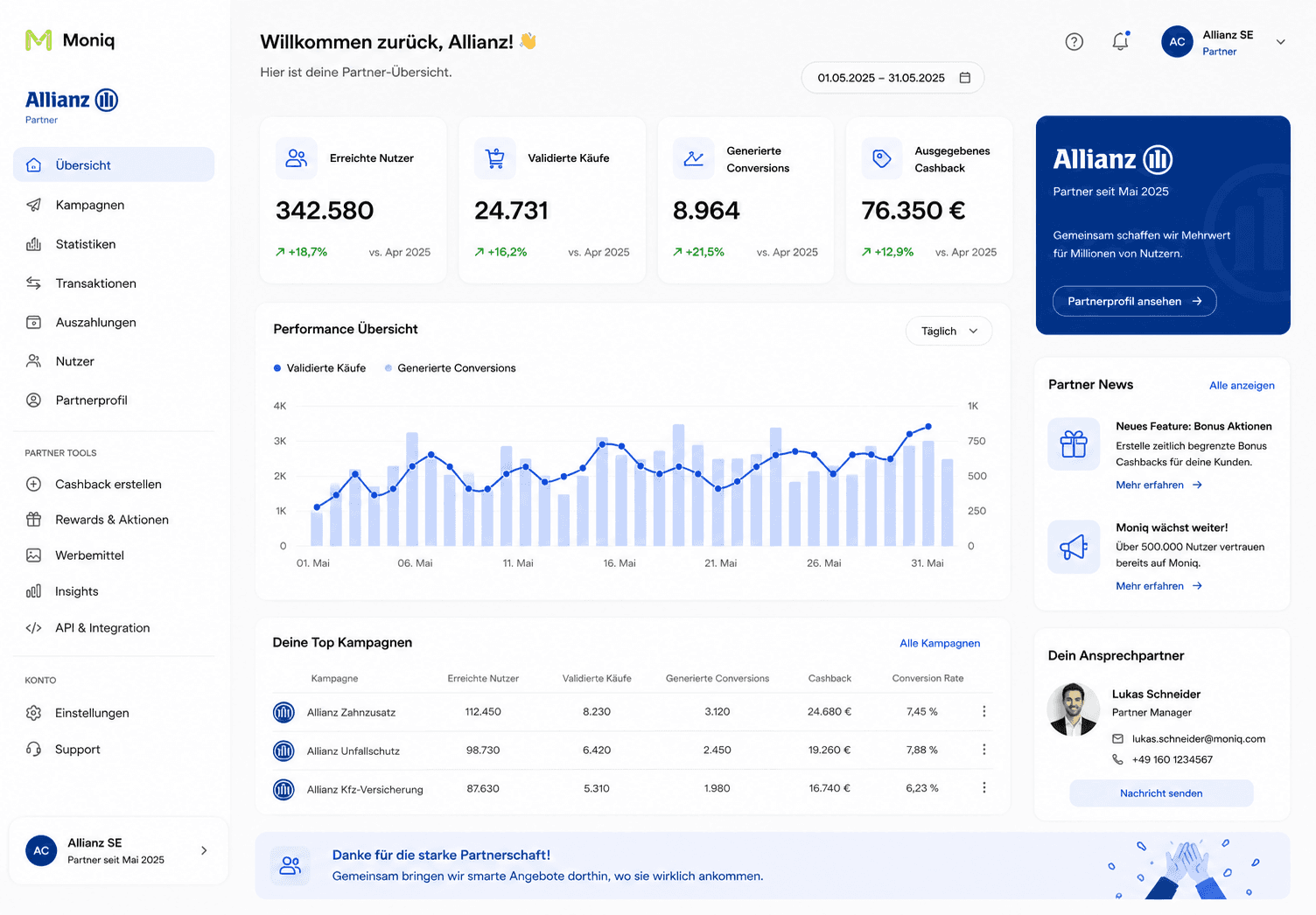Click the AC avatar in top header
The height and width of the screenshot is (915, 1316).
(1177, 41)
